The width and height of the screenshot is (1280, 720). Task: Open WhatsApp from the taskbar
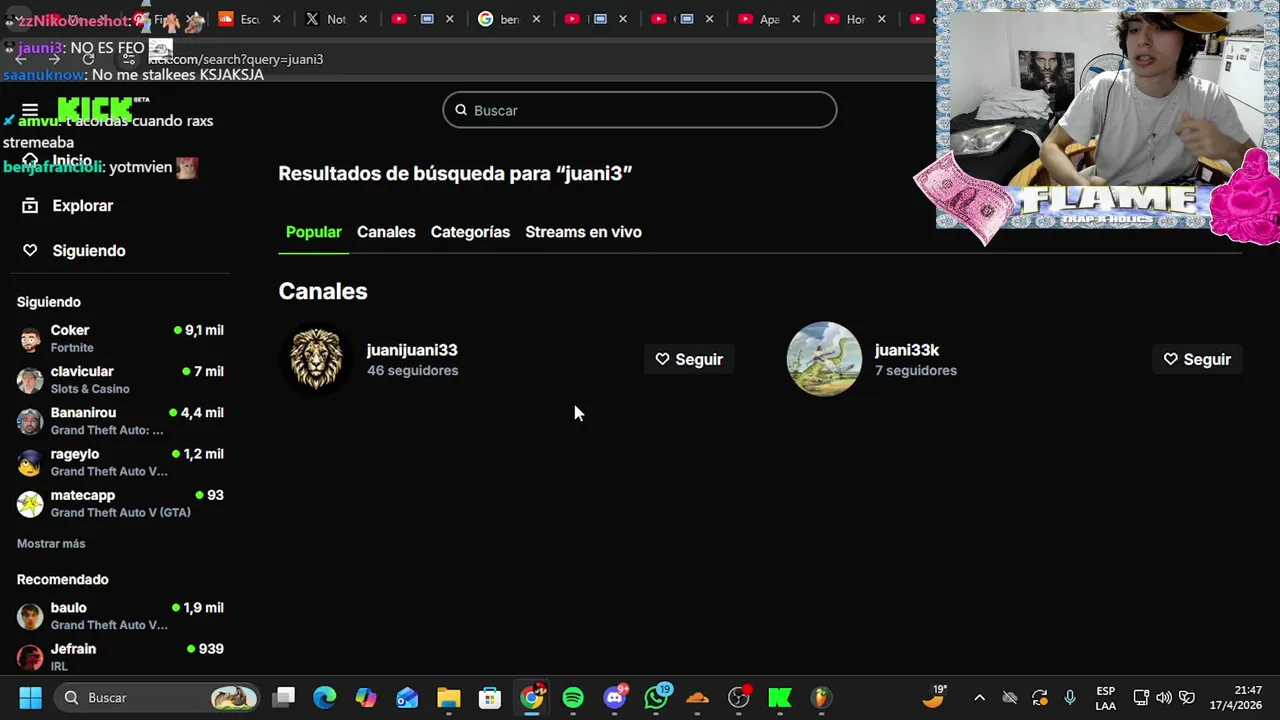click(x=657, y=697)
